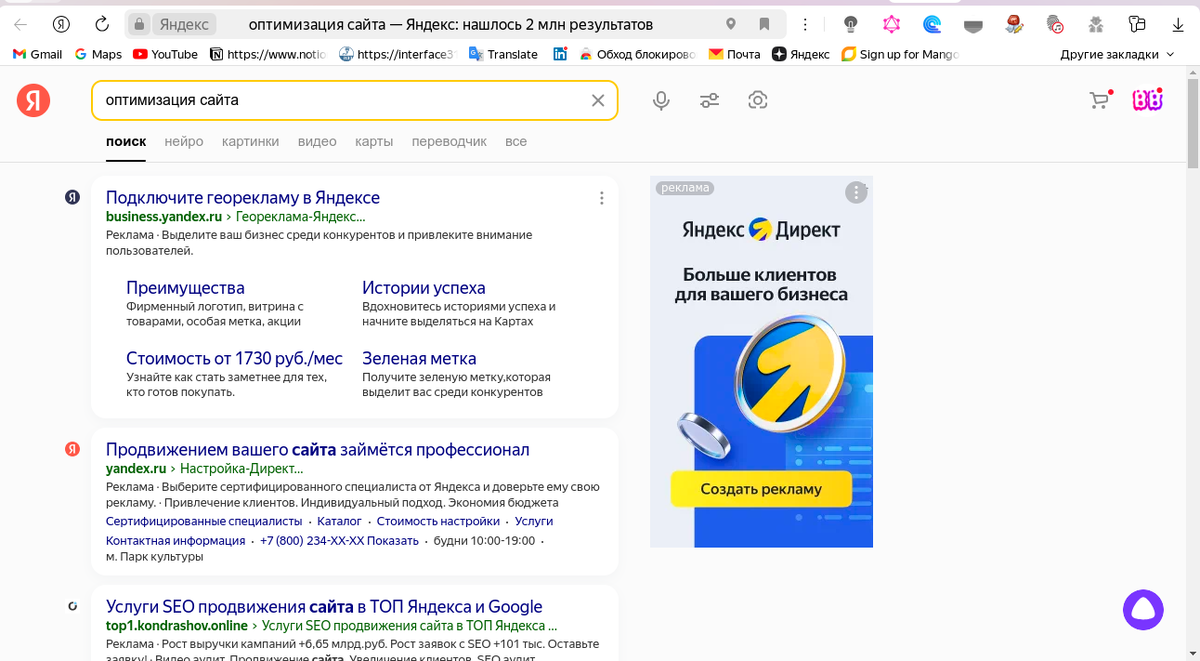1200x661 pixels.
Task: Click the light bulb extension icon
Action: [850, 24]
